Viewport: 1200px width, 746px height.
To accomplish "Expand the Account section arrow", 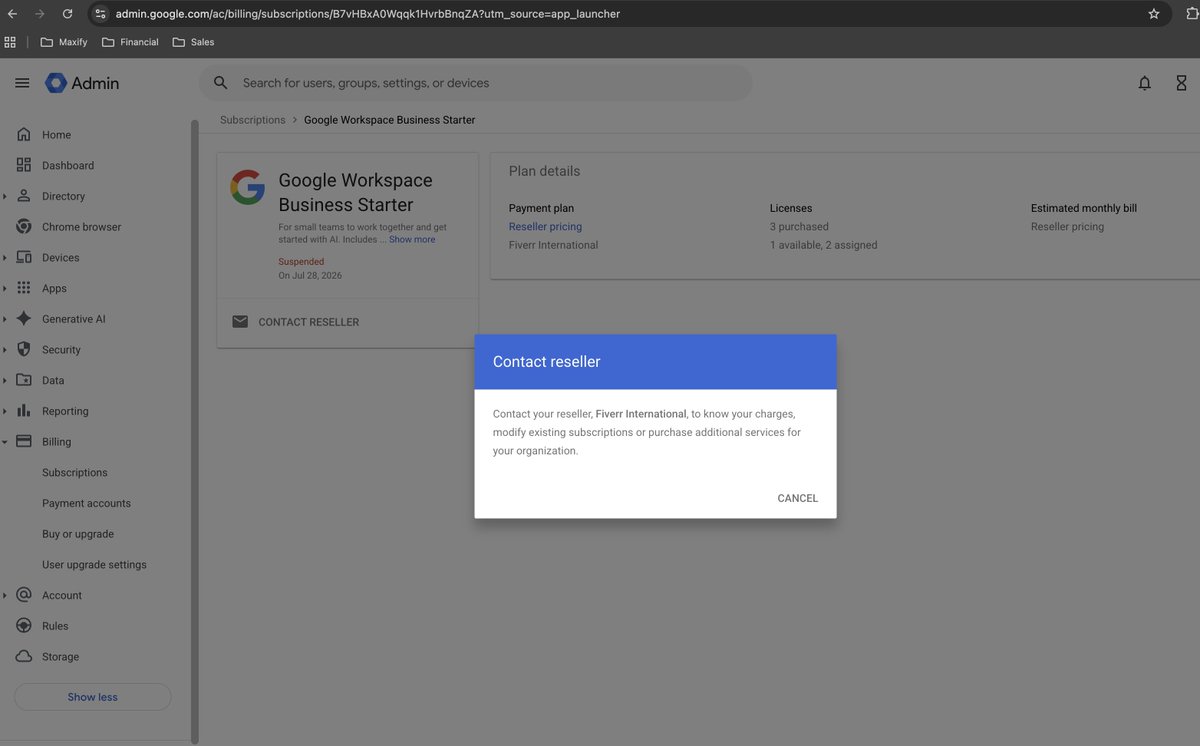I will [x=5, y=595].
